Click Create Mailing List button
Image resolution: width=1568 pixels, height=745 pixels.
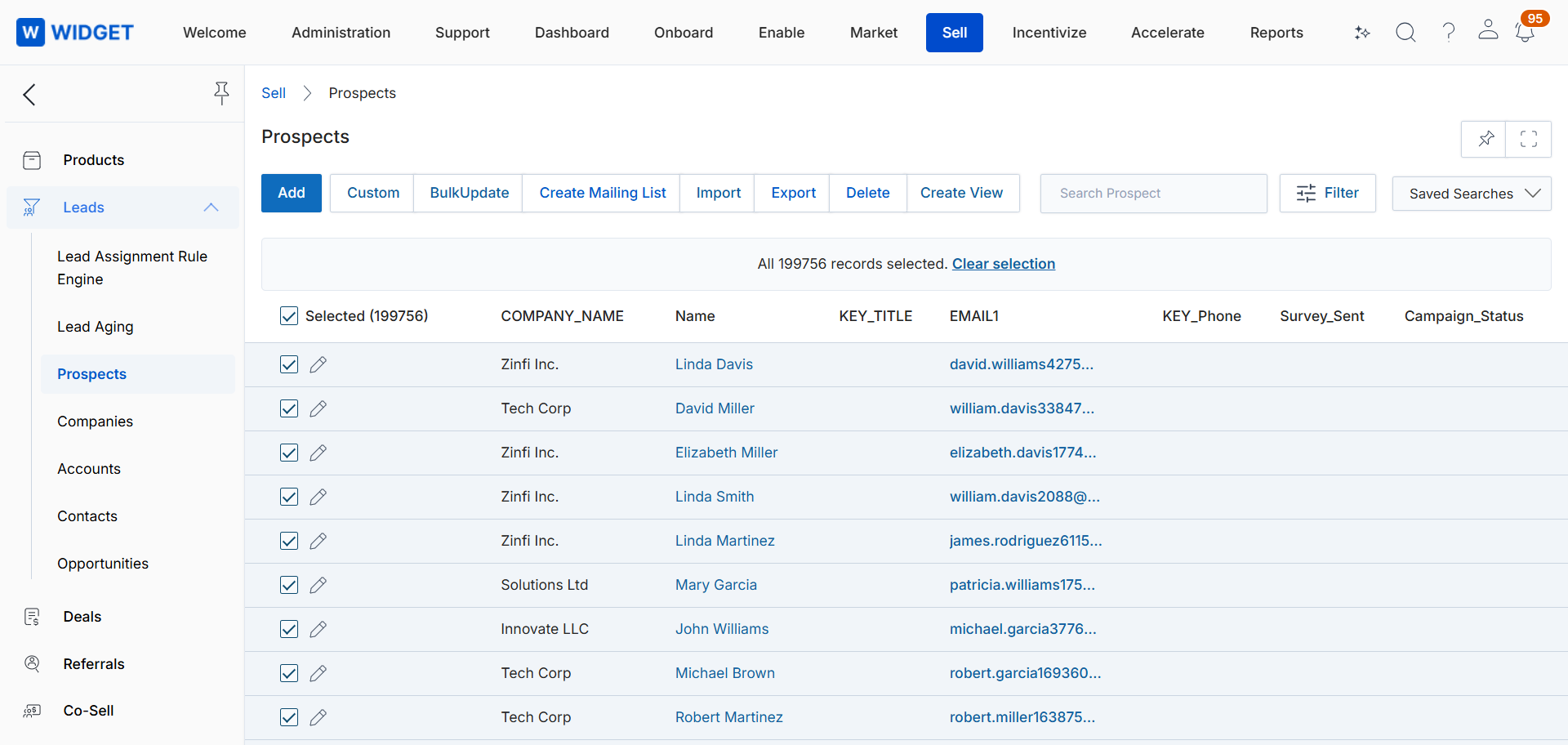tap(603, 193)
